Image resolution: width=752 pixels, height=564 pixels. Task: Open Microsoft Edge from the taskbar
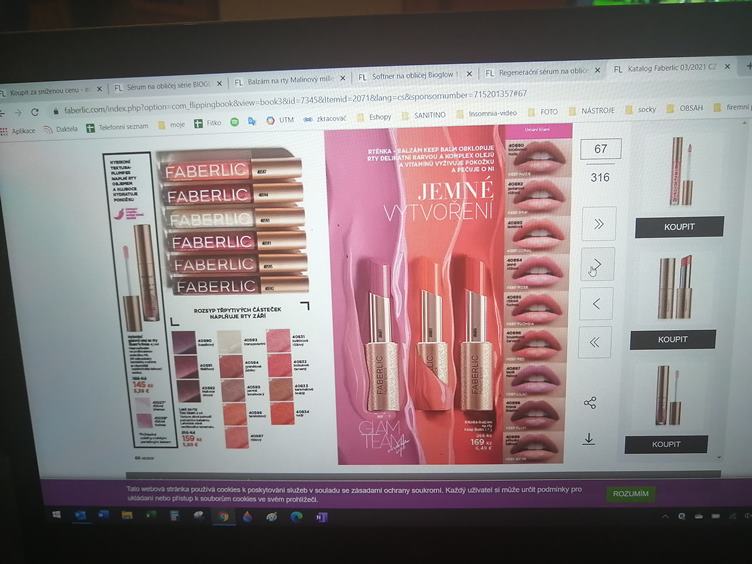pos(296,517)
